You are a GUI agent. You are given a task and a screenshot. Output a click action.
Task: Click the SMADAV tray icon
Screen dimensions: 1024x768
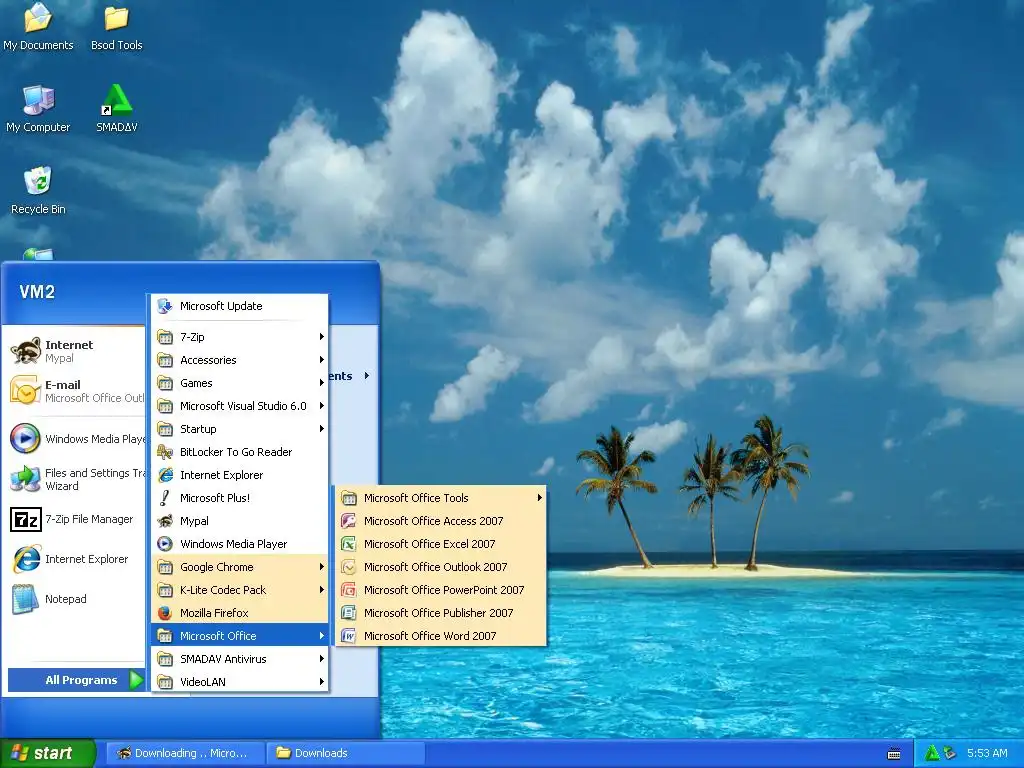pyautogui.click(x=932, y=754)
